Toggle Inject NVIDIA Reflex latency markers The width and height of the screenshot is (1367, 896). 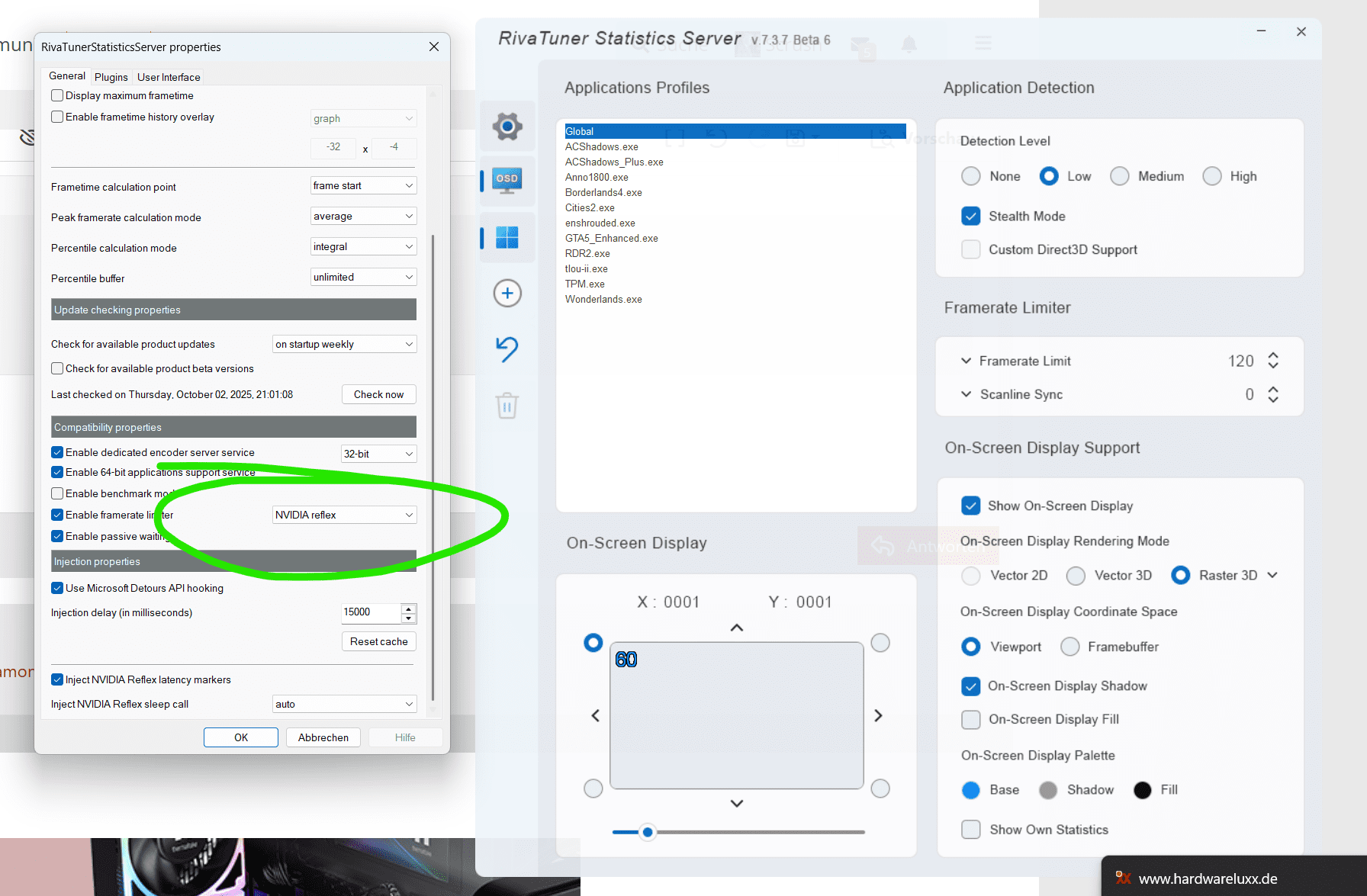57,679
